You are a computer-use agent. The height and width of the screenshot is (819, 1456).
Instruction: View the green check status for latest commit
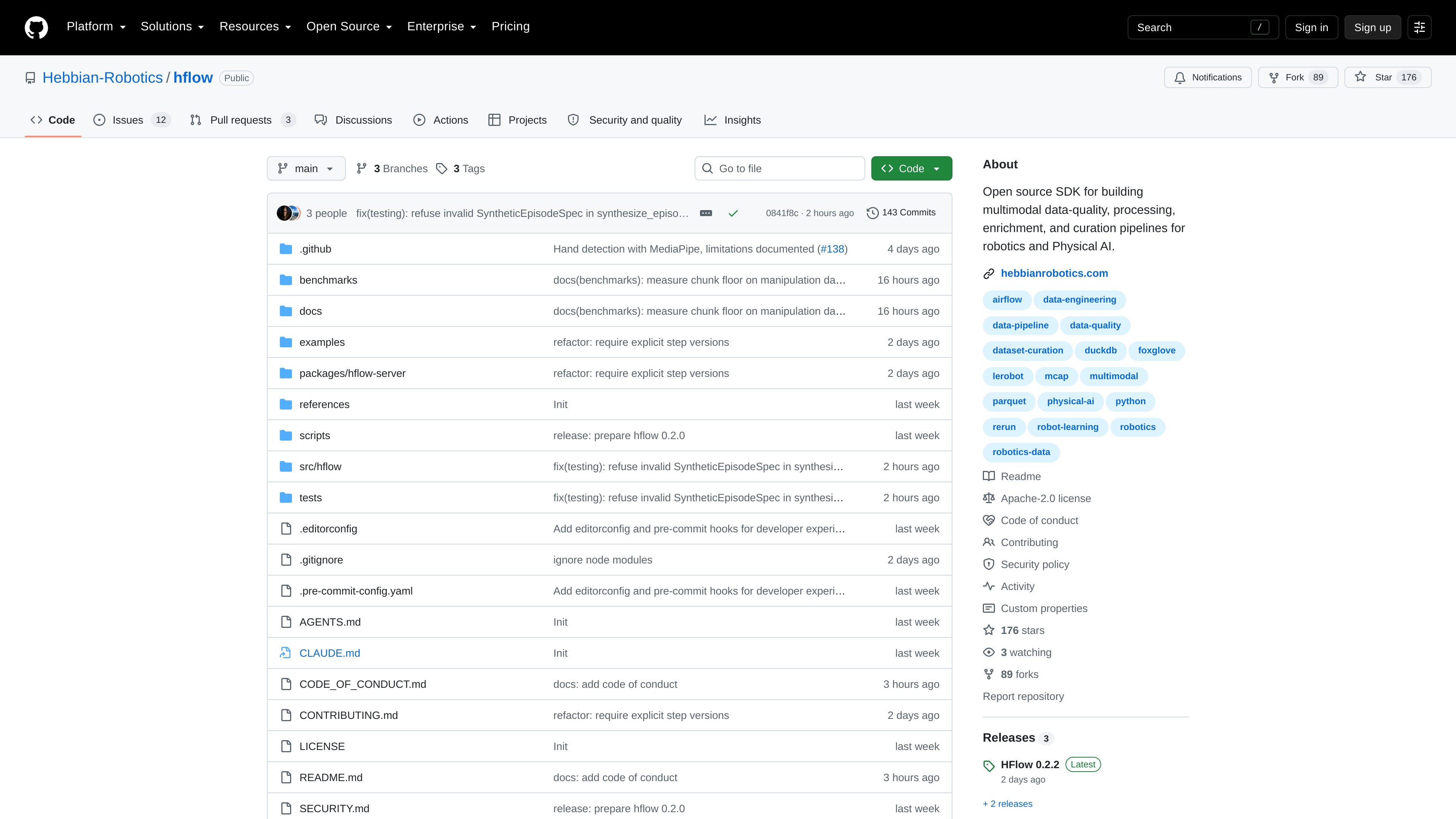coord(733,213)
